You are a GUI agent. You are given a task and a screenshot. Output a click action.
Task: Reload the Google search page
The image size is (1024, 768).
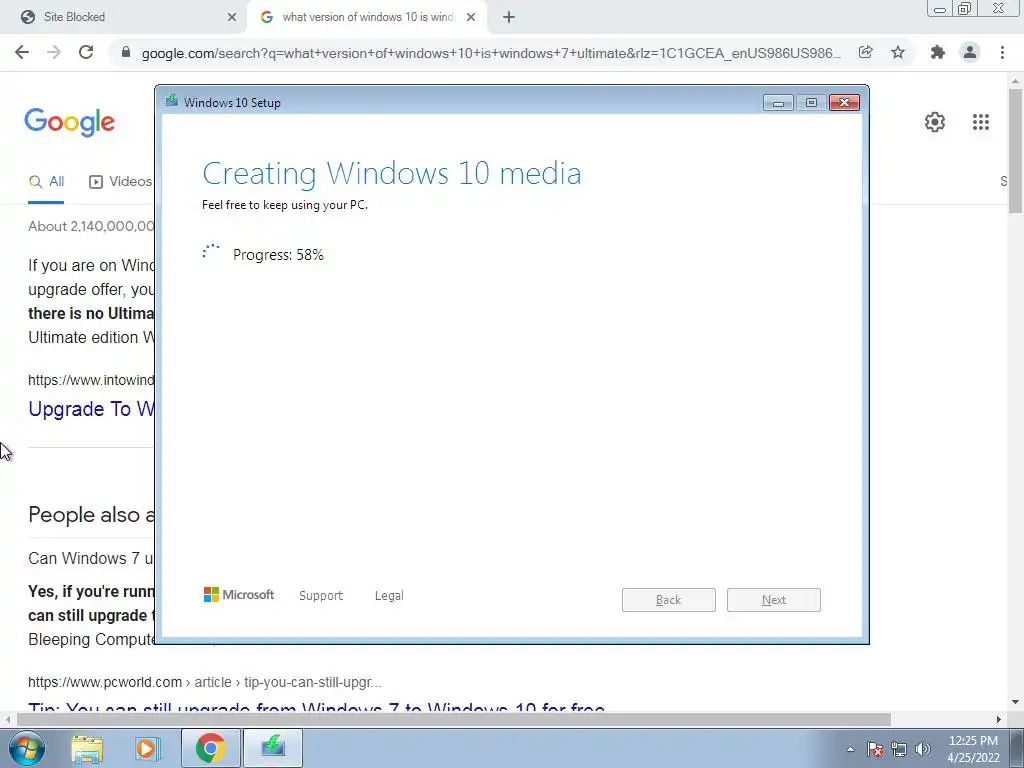click(86, 52)
